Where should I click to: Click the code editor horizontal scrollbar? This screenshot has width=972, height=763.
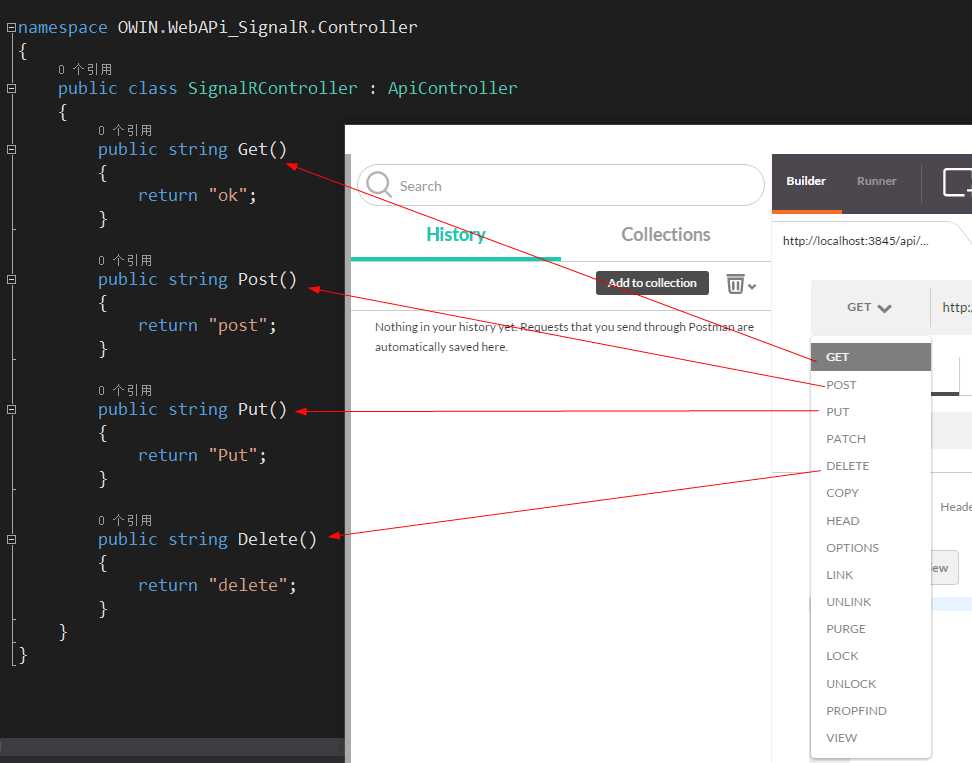tap(172, 746)
